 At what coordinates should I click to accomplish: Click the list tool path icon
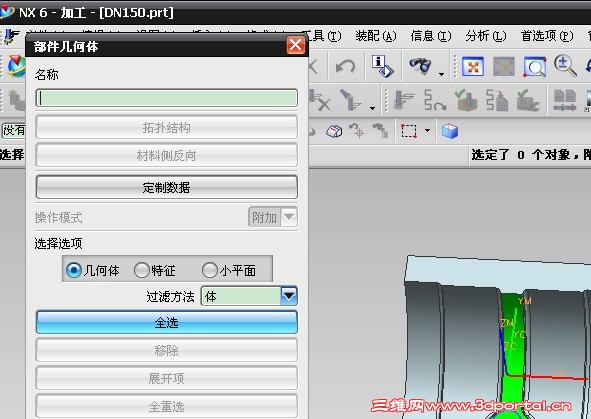tap(497, 100)
